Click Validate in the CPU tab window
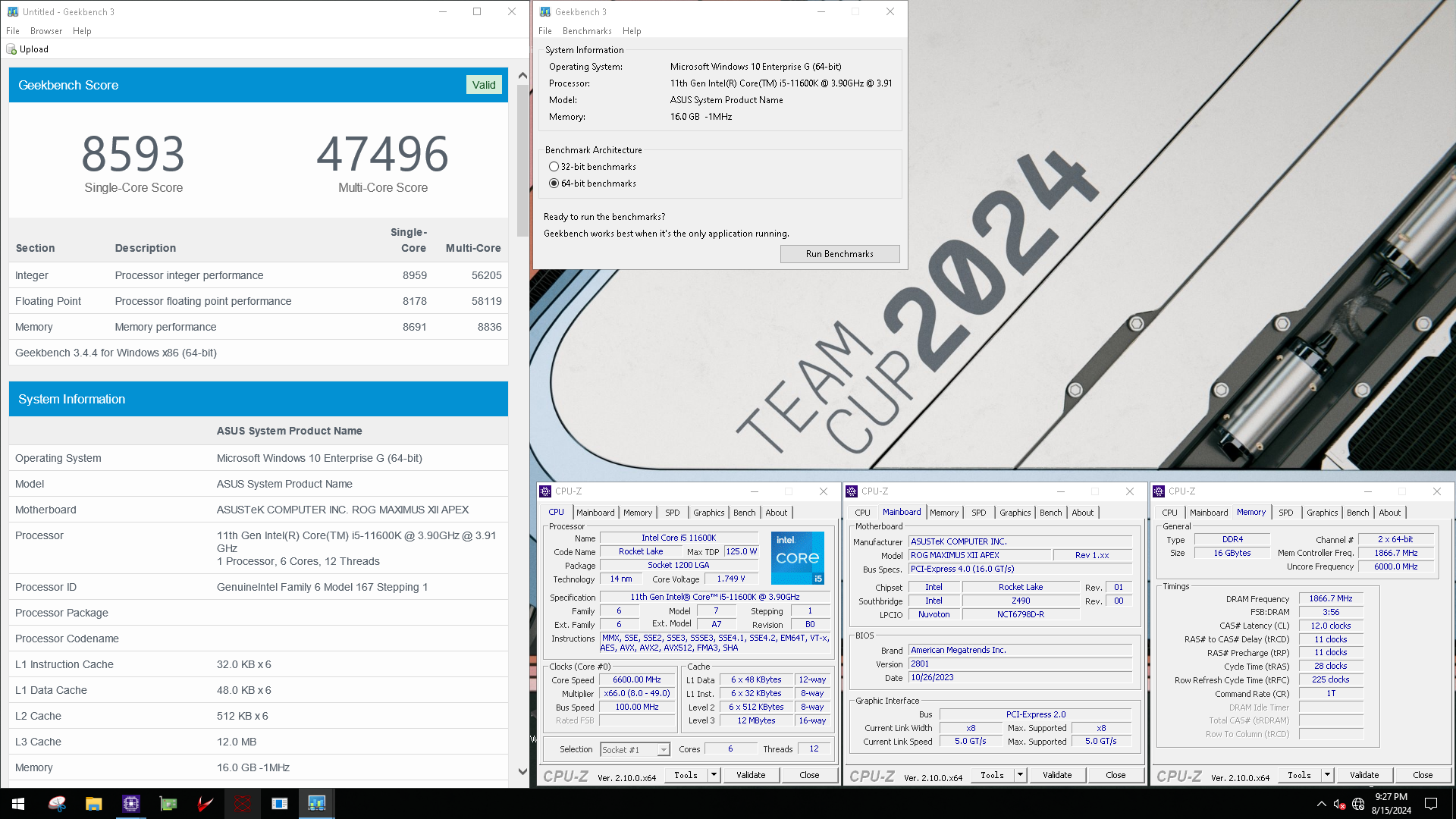1456x819 pixels. point(751,775)
